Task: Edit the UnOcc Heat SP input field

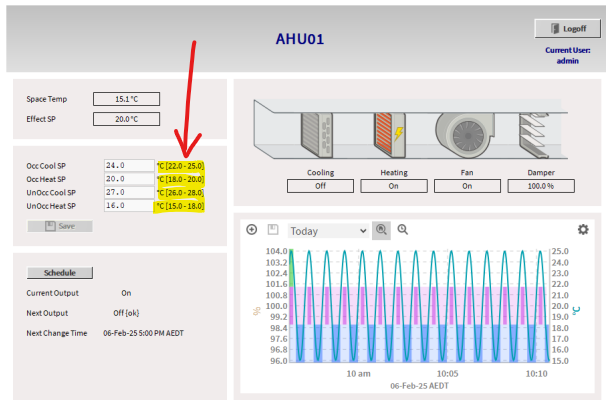Action: (x=128, y=206)
